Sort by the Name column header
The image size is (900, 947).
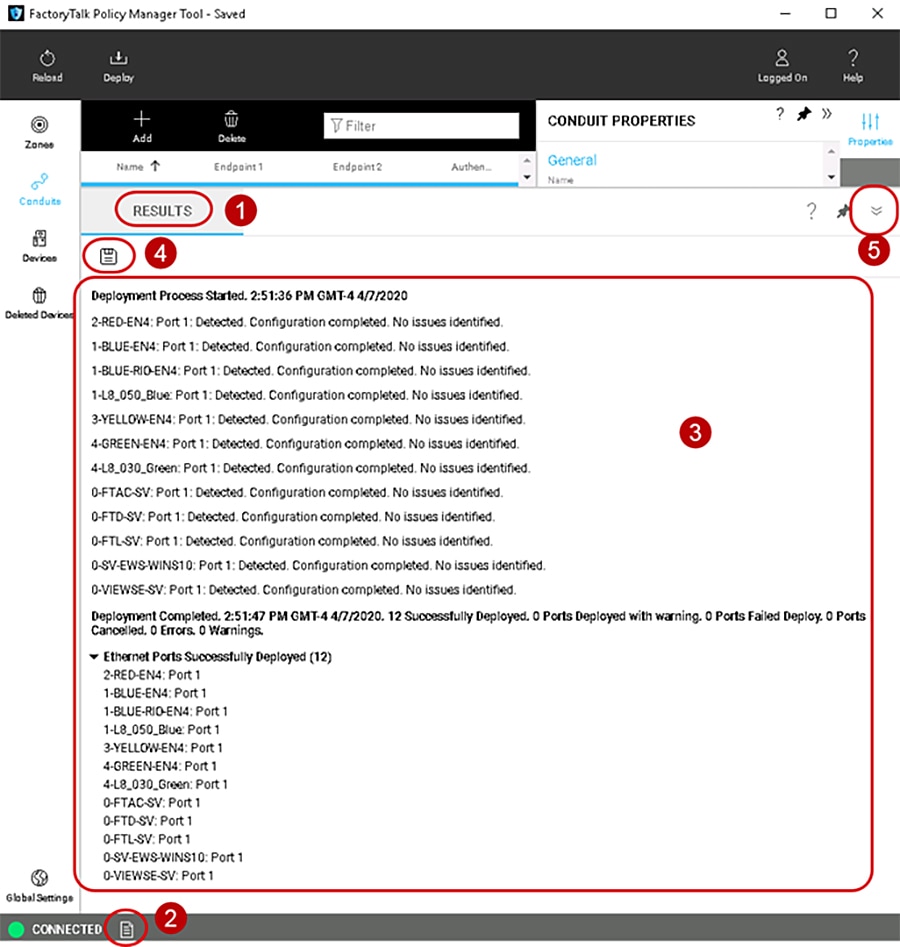138,167
